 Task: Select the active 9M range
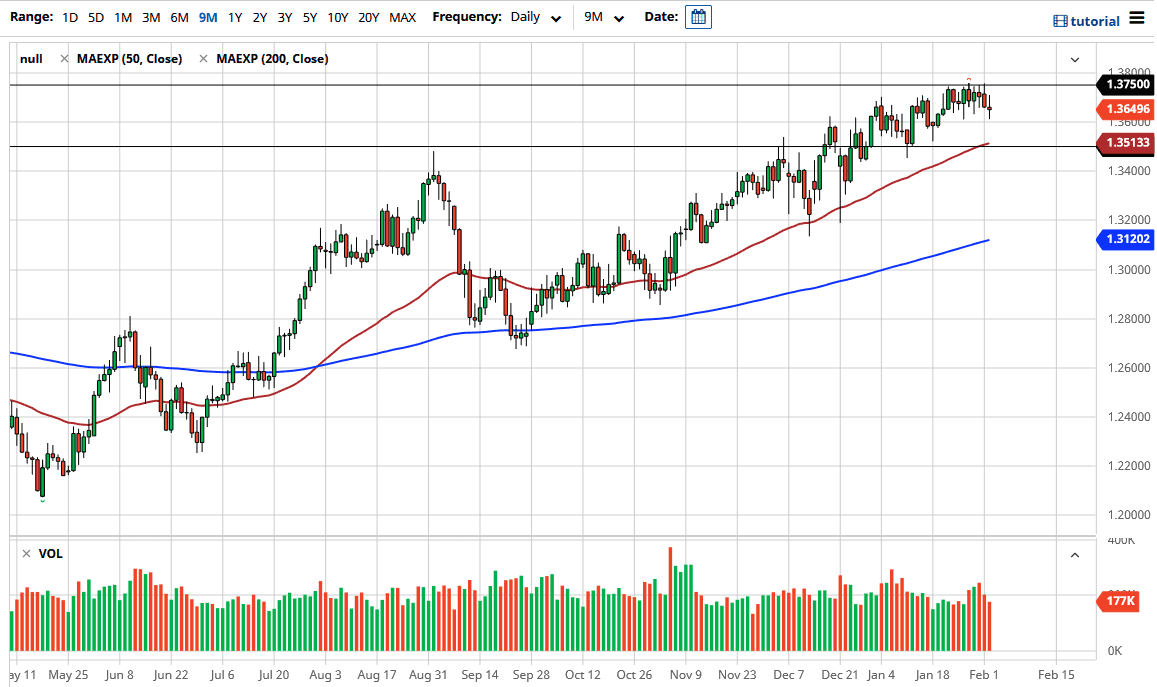[208, 17]
